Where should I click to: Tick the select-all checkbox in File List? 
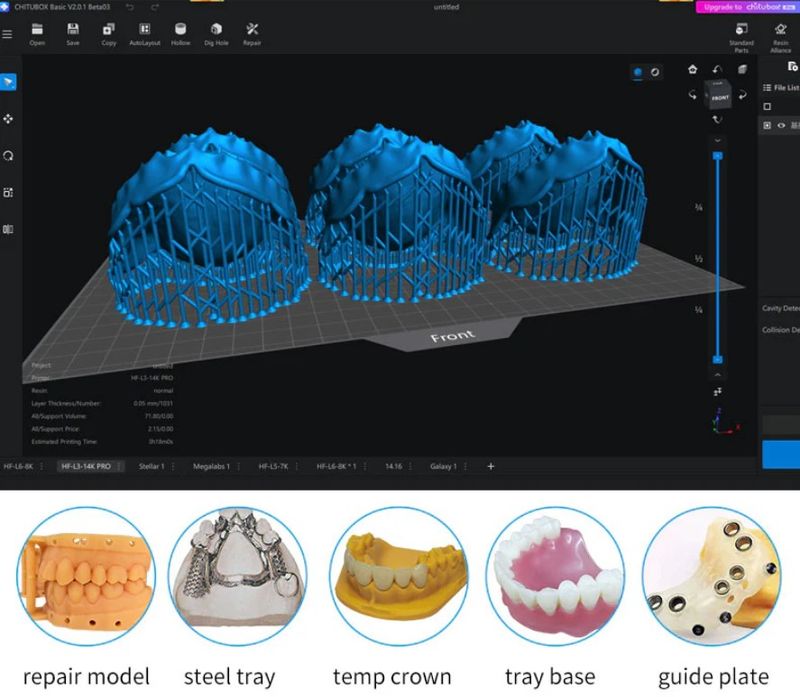pyautogui.click(x=767, y=106)
